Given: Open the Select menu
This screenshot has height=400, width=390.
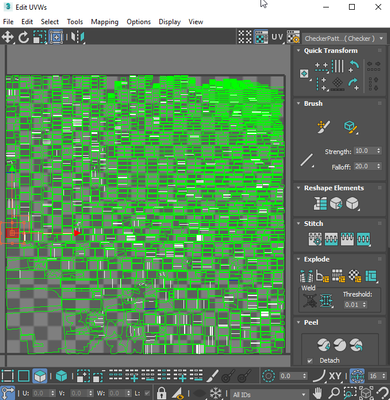Looking at the screenshot, I should click(50, 22).
